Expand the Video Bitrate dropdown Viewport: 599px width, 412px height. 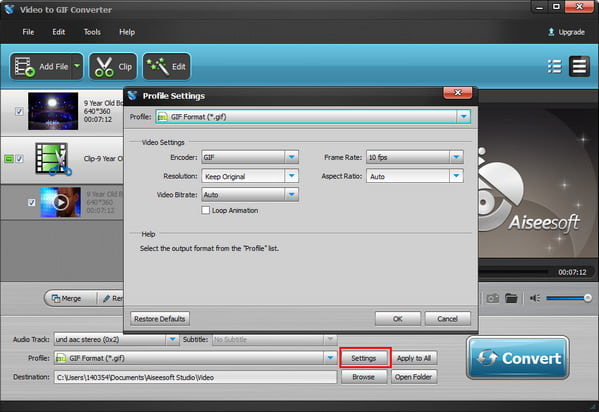(x=291, y=195)
